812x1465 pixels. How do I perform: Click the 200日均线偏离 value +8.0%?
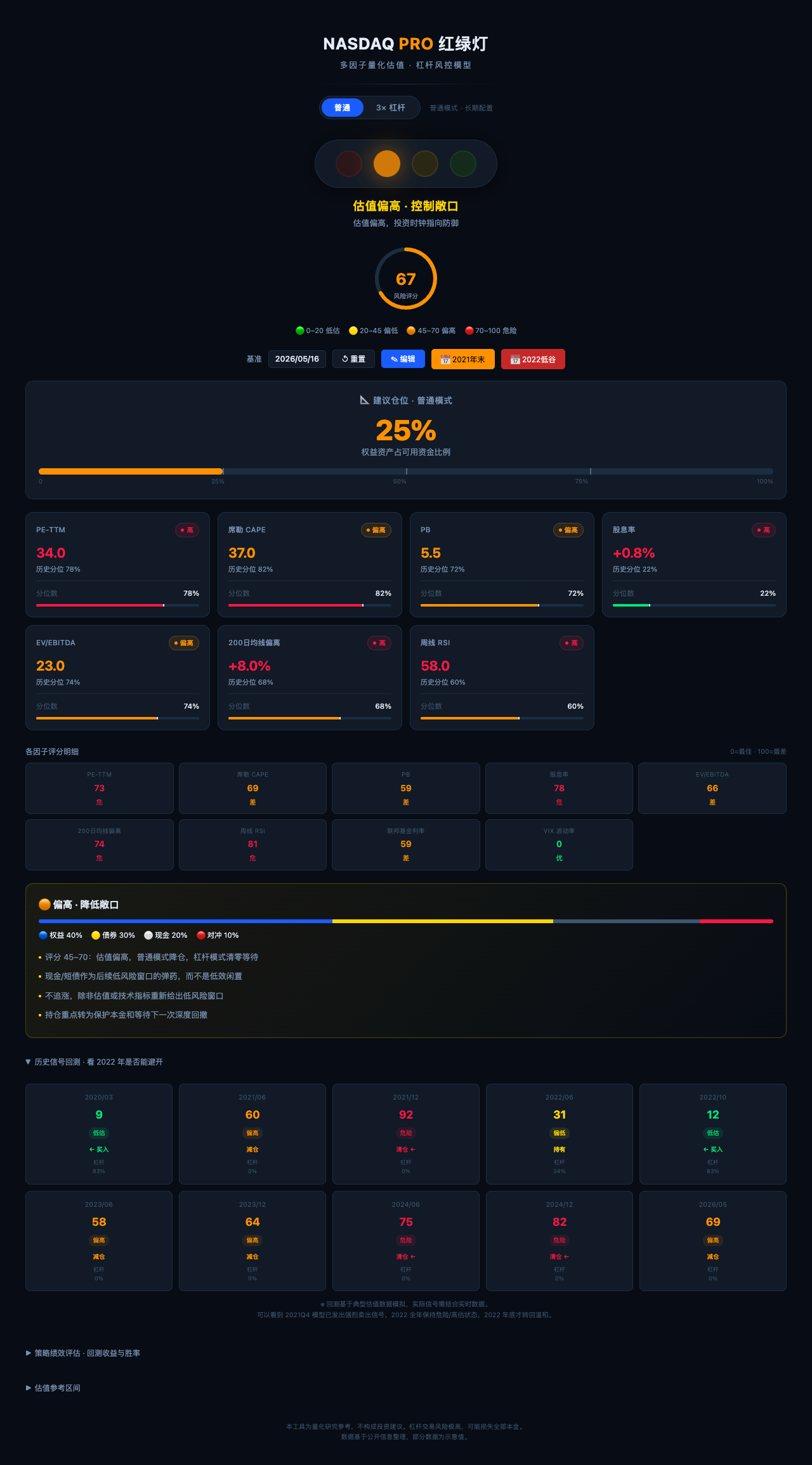point(249,666)
